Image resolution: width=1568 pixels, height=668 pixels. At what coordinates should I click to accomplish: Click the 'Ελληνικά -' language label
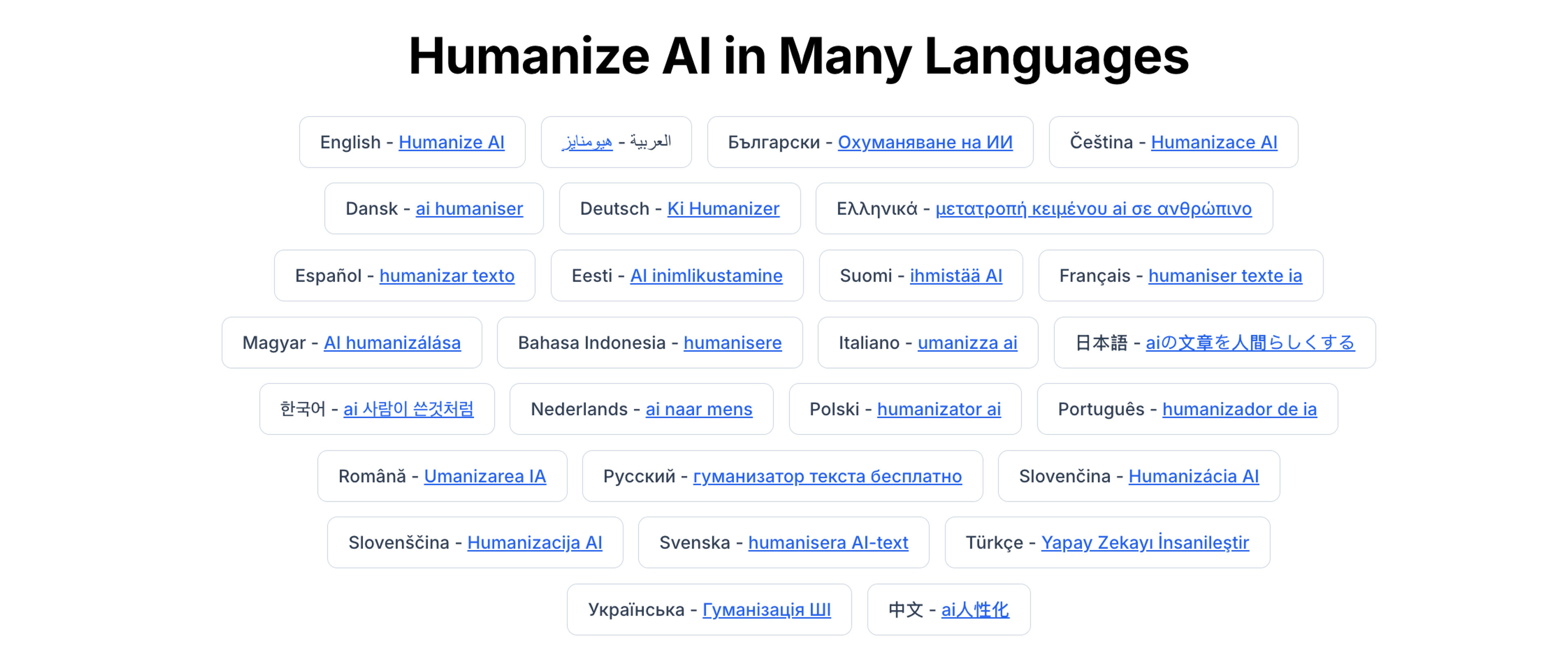coord(883,209)
